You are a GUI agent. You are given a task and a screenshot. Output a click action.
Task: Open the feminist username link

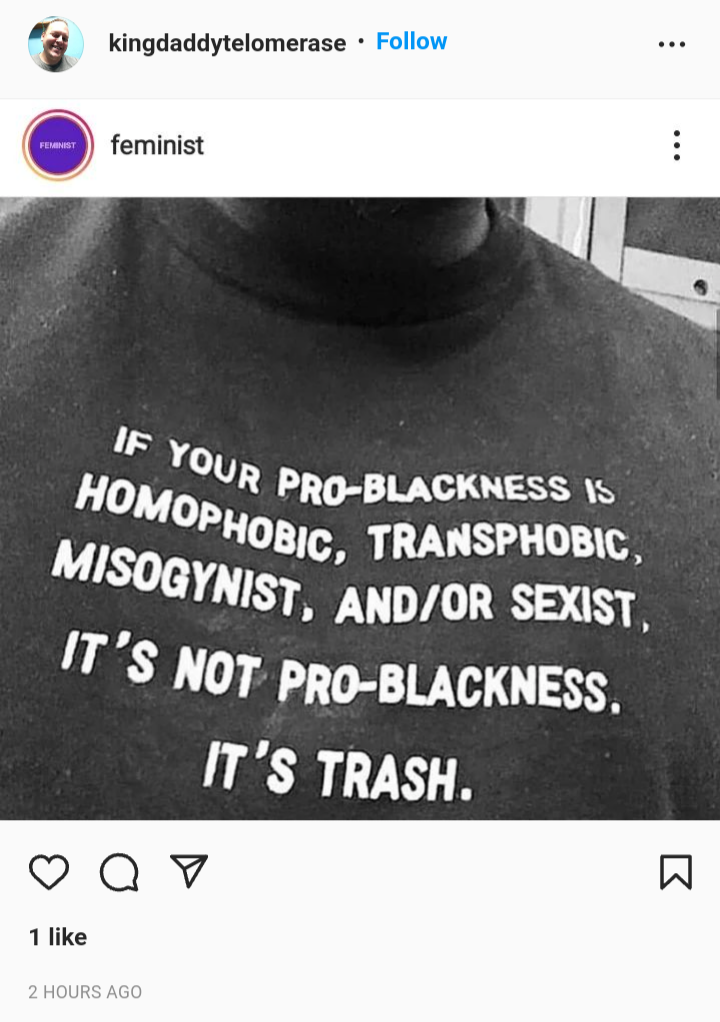[x=157, y=145]
